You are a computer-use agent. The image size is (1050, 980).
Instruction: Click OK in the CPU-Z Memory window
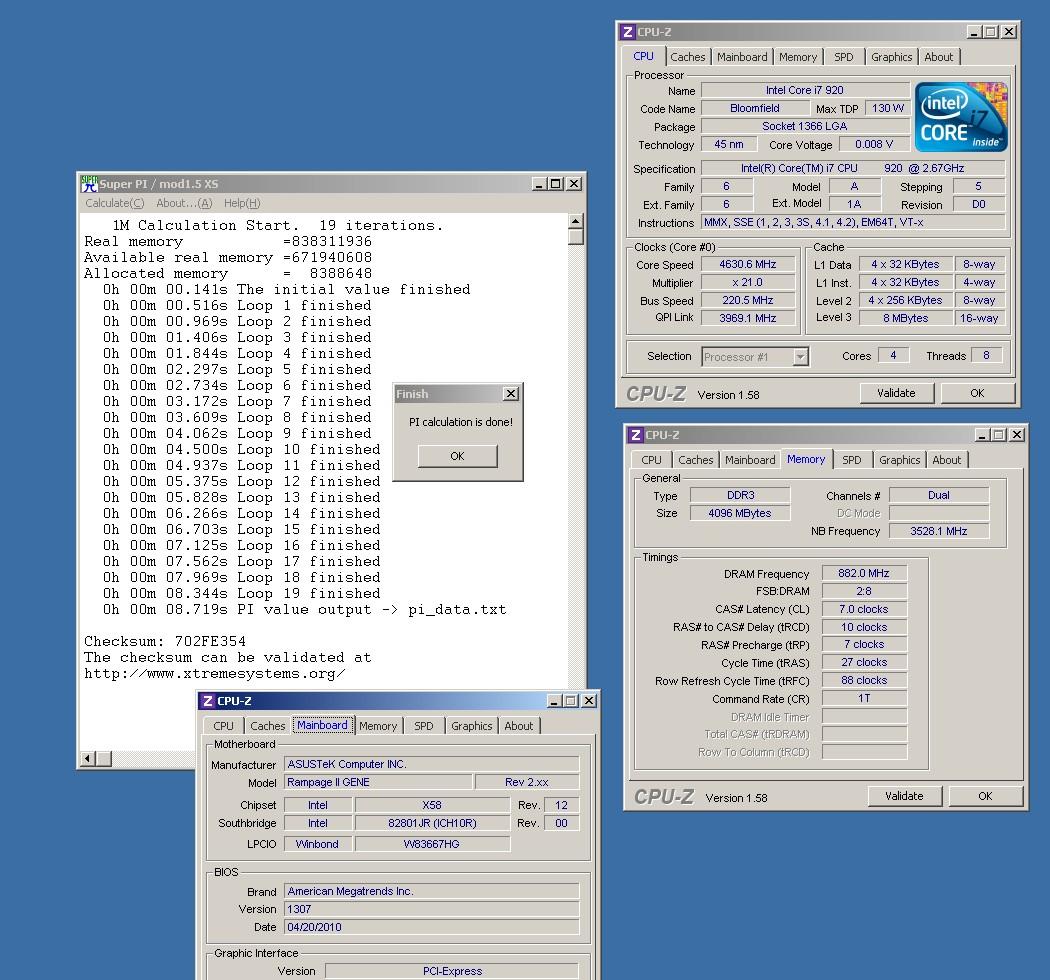[x=986, y=796]
